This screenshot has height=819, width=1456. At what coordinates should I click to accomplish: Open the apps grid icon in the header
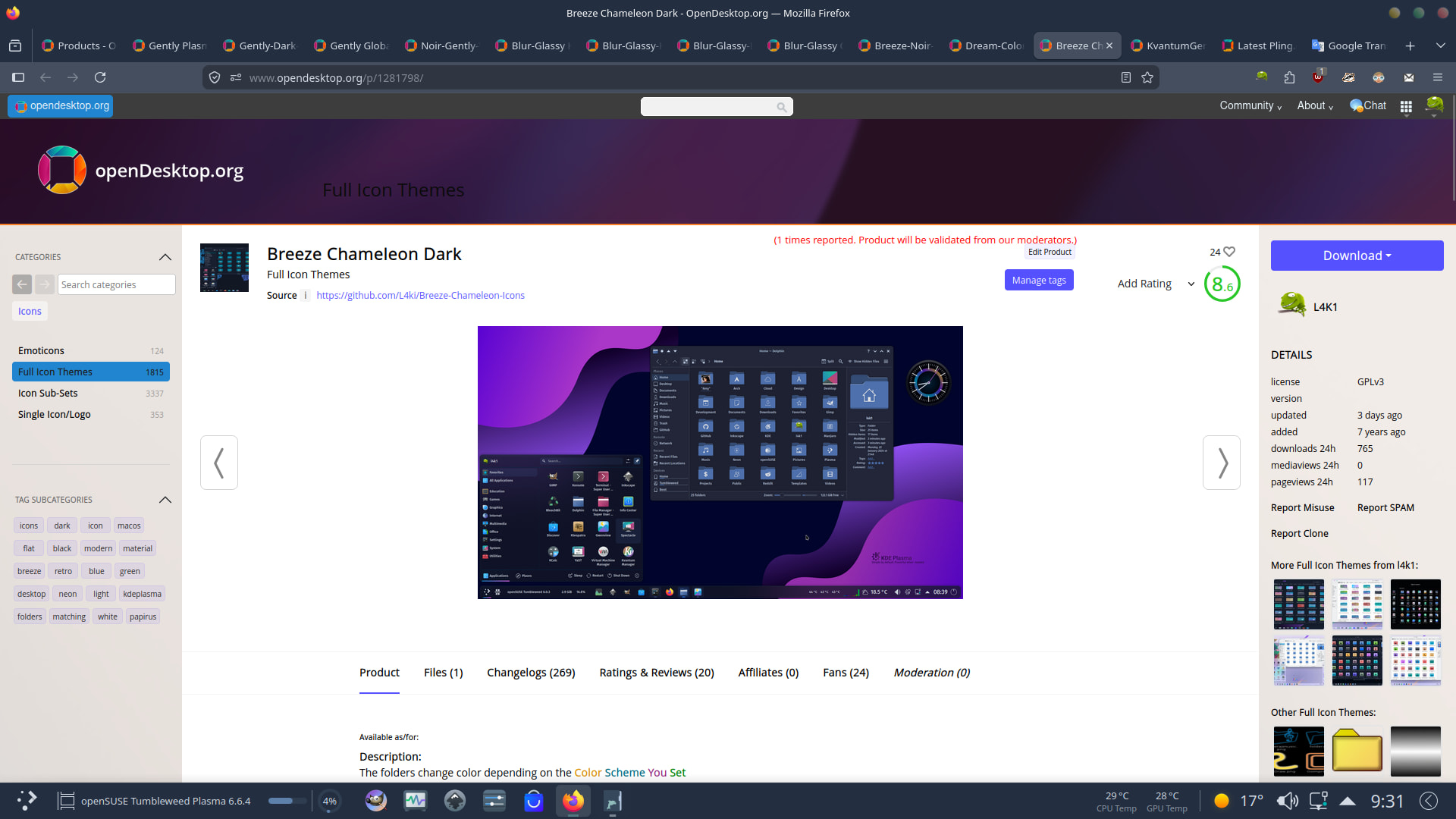[x=1406, y=106]
